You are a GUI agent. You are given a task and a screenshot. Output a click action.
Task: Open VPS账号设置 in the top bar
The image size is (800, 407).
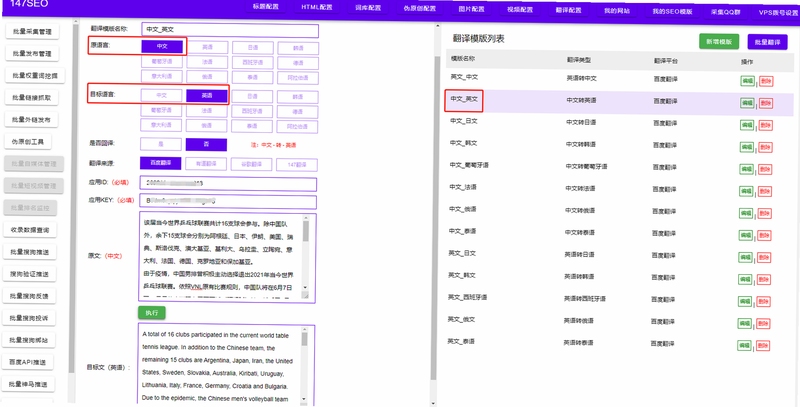(x=778, y=13)
